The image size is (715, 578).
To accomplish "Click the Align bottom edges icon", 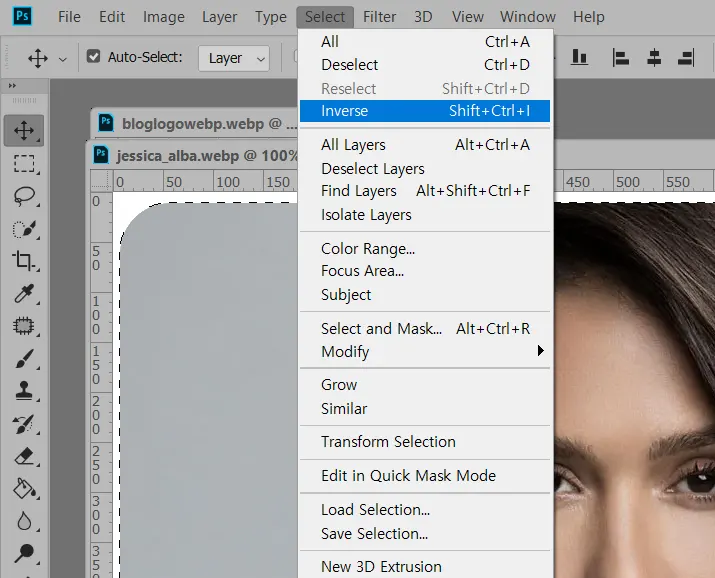I will coord(579,57).
